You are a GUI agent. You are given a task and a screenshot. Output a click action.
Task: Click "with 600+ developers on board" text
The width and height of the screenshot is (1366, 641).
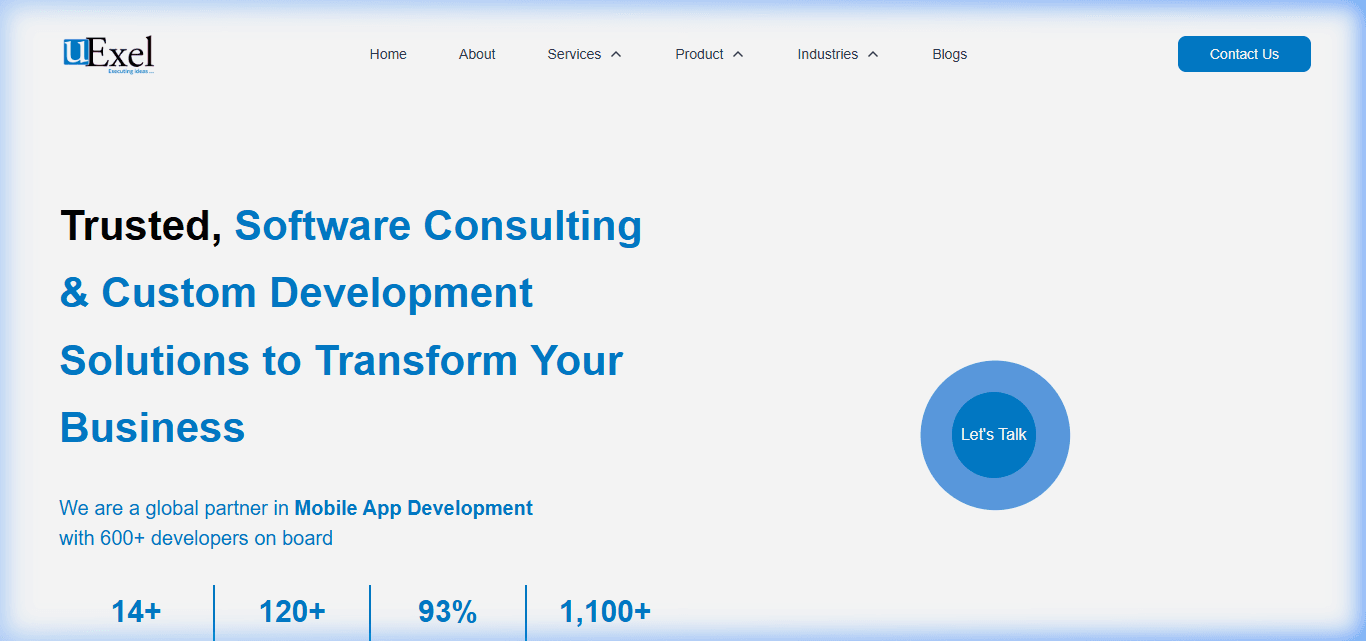point(196,538)
